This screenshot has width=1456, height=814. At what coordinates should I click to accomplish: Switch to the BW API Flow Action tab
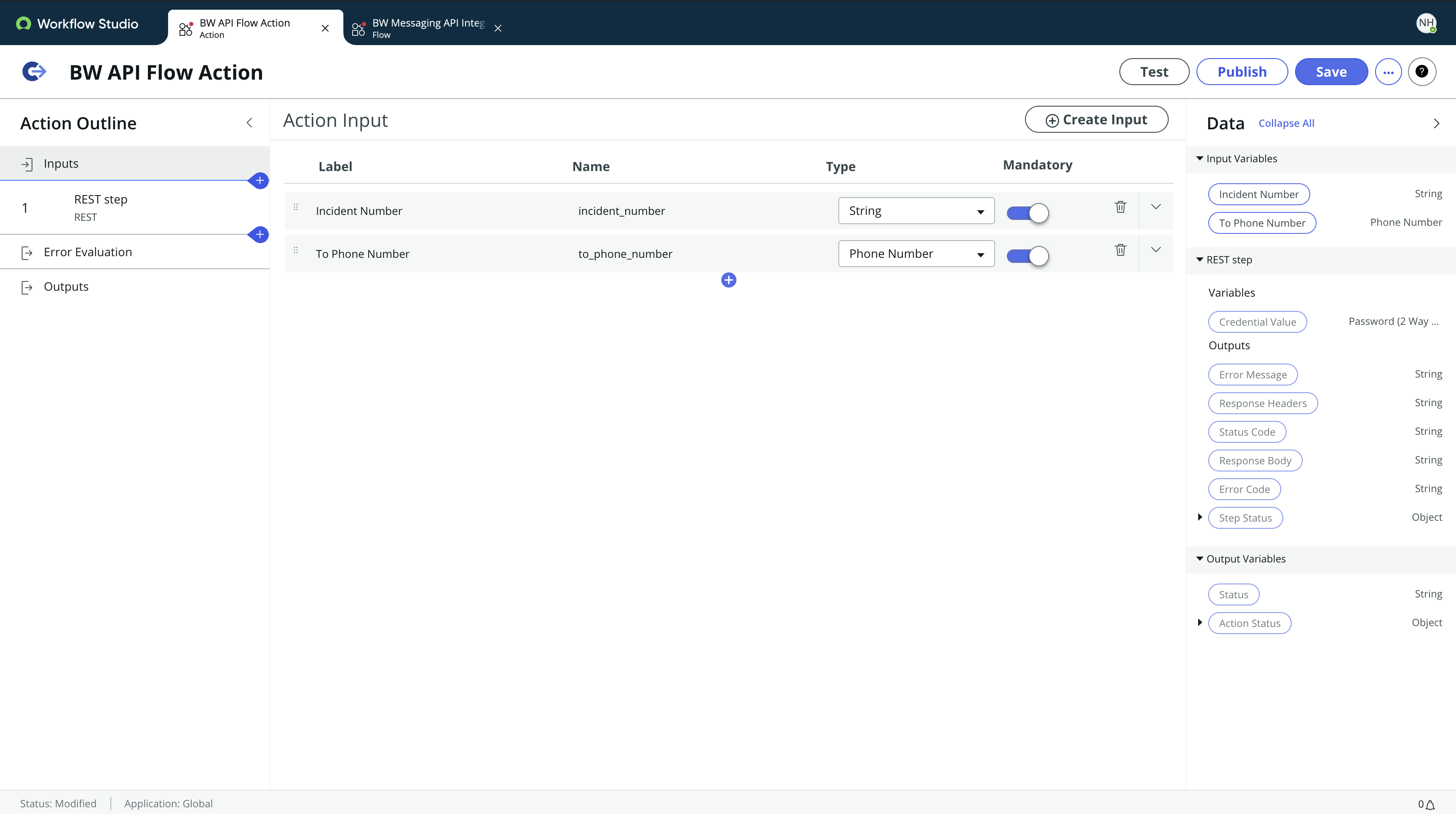[x=245, y=28]
